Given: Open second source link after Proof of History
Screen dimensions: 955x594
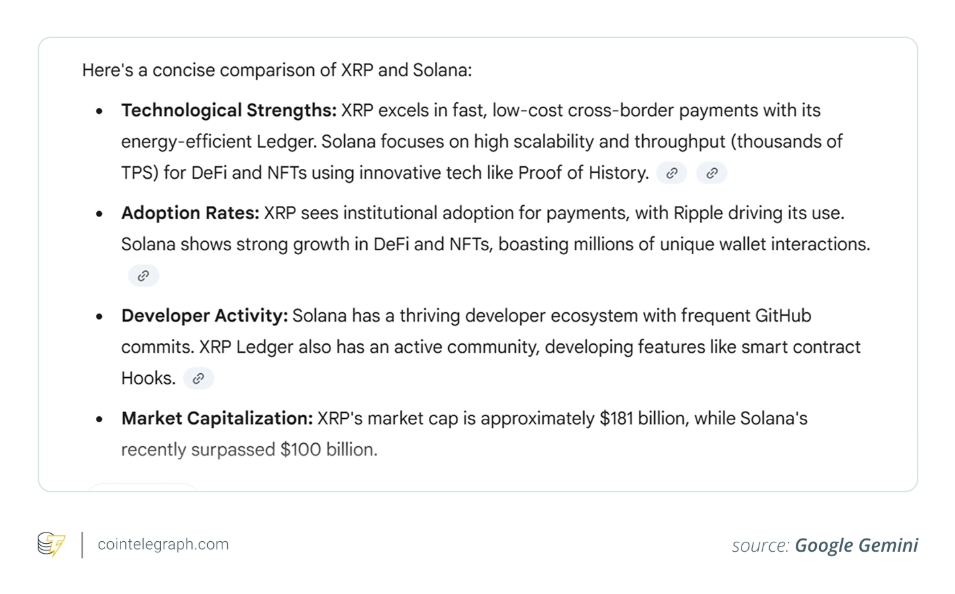Looking at the screenshot, I should (x=712, y=173).
